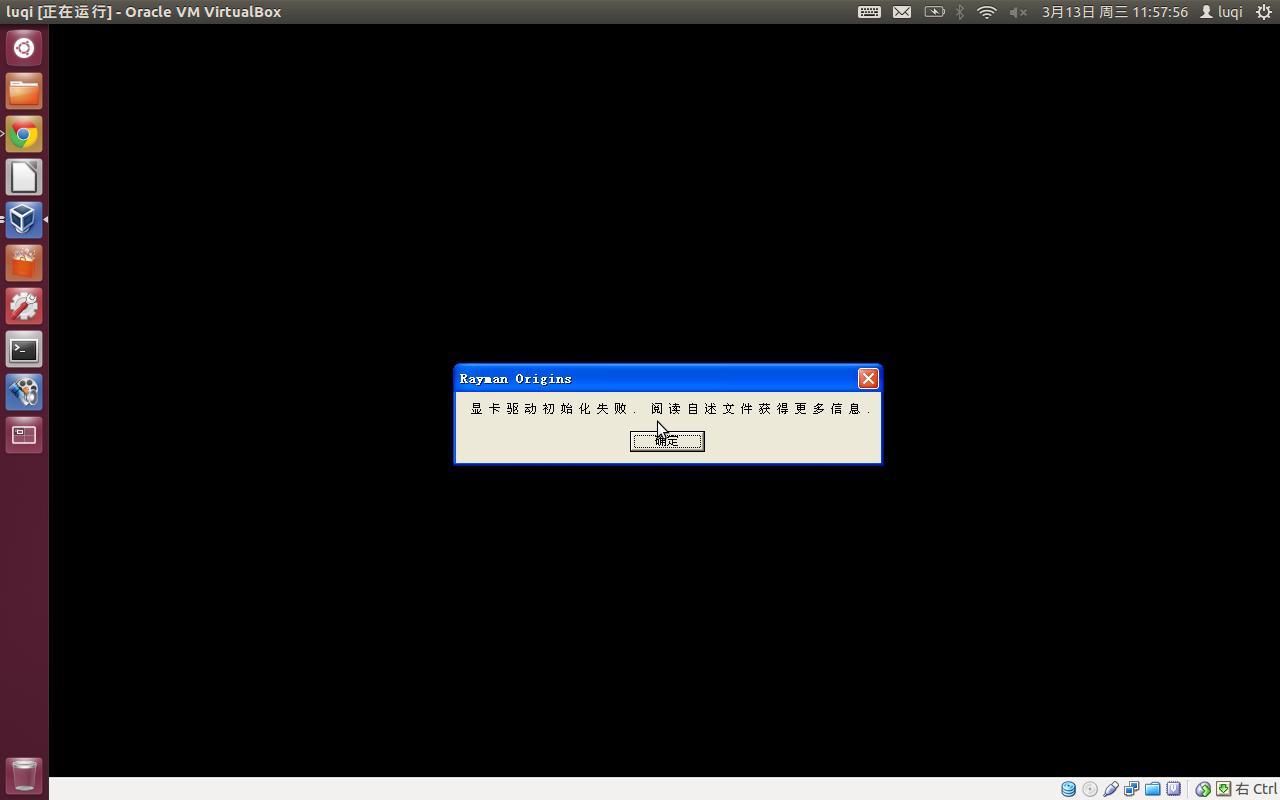Click the VirtualBox optical disc status icon

(x=1090, y=789)
